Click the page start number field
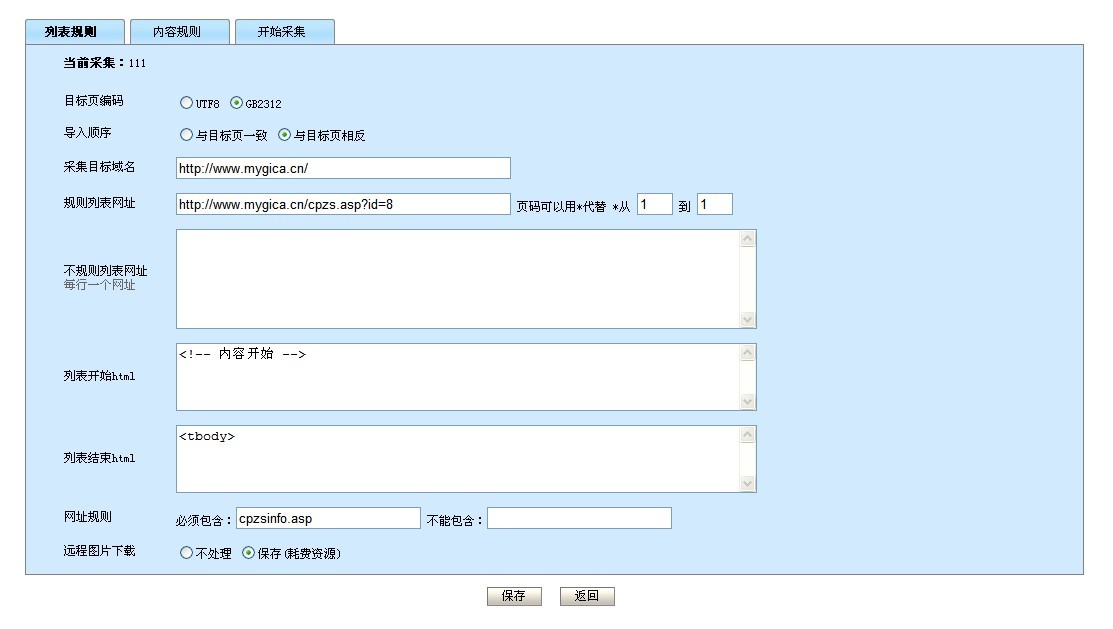This screenshot has height=629, width=1113. 654,205
